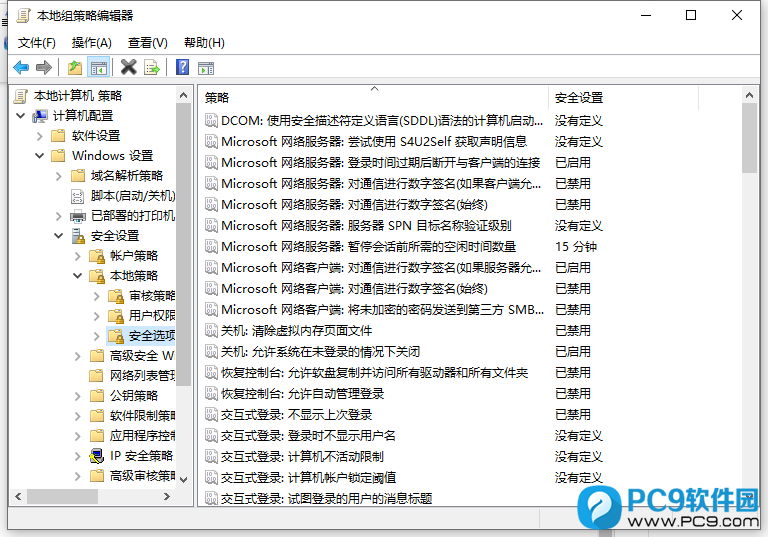Screen dimensions: 768x537
Task: Click the Forward arrow toolbar icon
Action: pyautogui.click(x=44, y=67)
